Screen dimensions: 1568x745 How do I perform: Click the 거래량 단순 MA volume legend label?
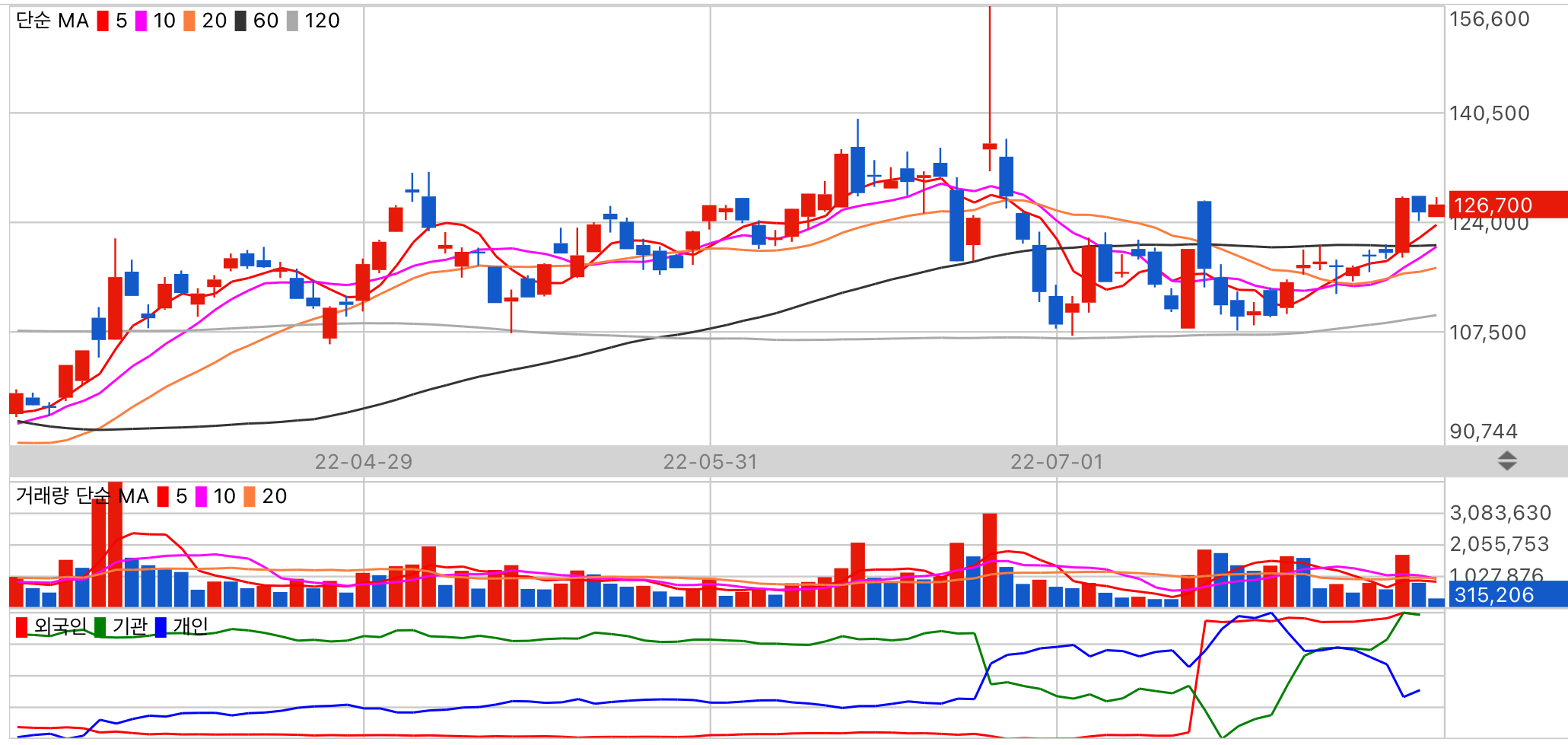point(82,496)
